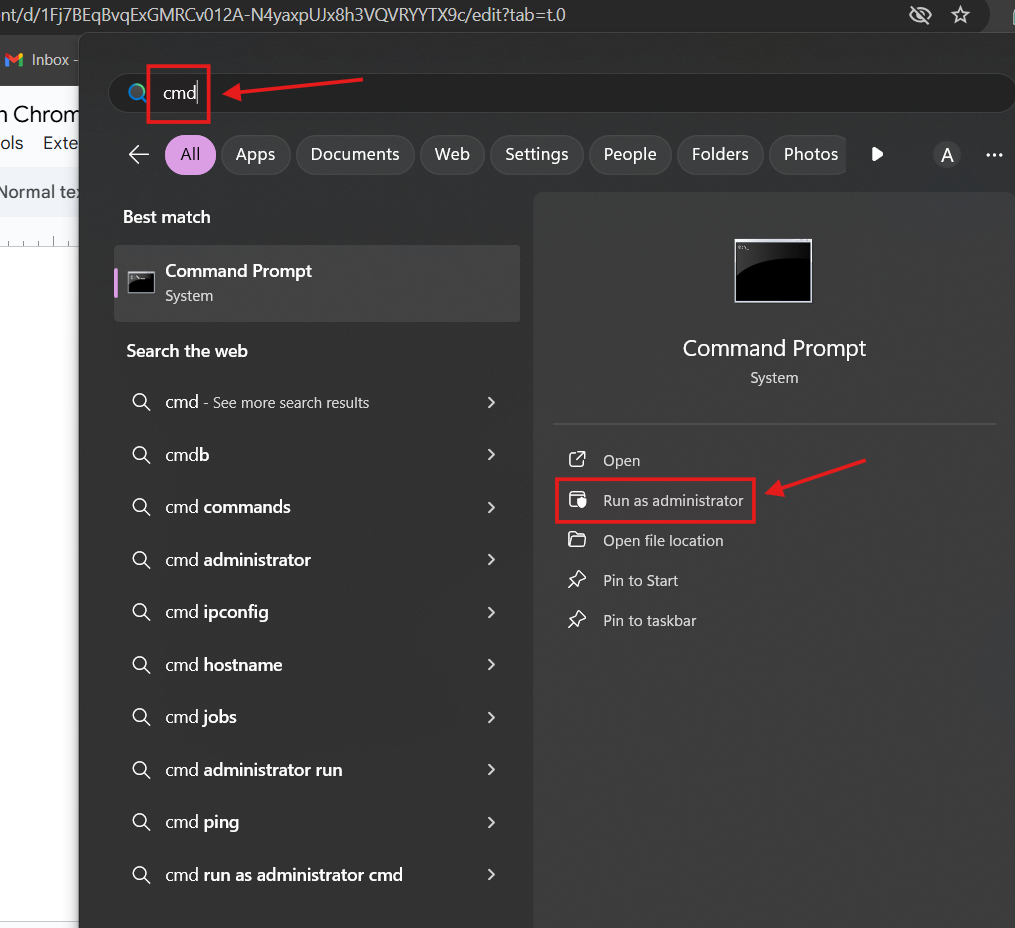Click the search icon beside 'cmd ipconfig'
This screenshot has width=1015, height=928.
coord(141,611)
